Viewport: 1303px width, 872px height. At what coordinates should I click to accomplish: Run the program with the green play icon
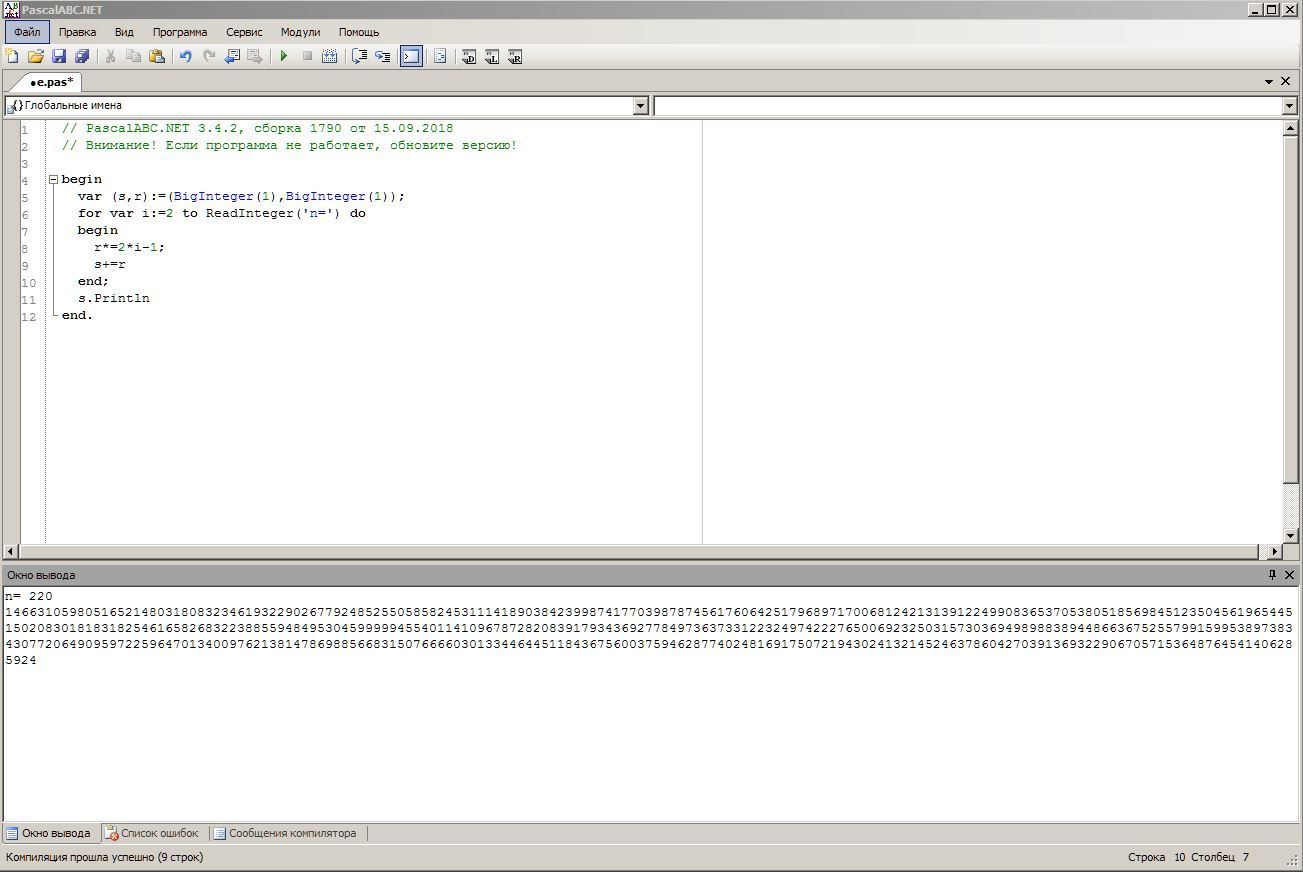pos(284,57)
